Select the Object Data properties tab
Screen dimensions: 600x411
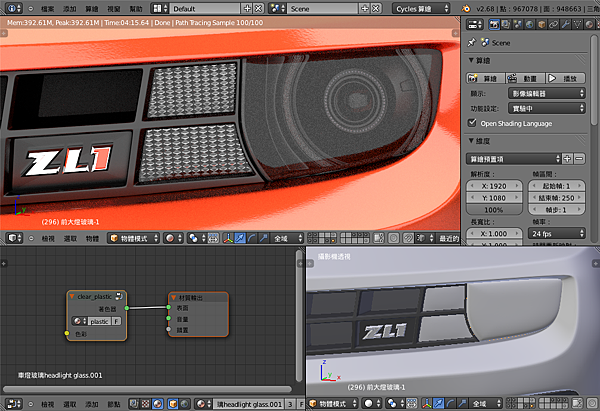[x=577, y=24]
